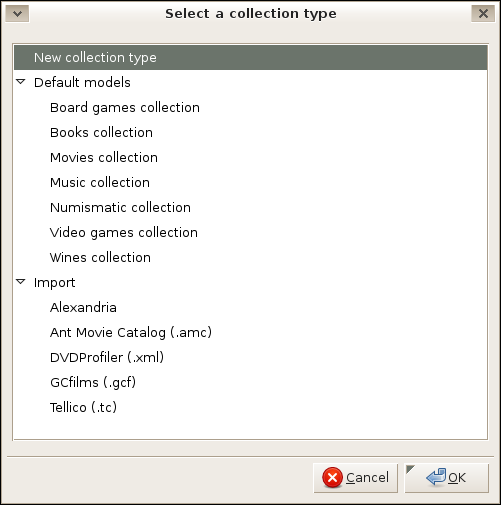This screenshot has height=505, width=501.
Task: Click the blue OK arrow icon
Action: 436,477
